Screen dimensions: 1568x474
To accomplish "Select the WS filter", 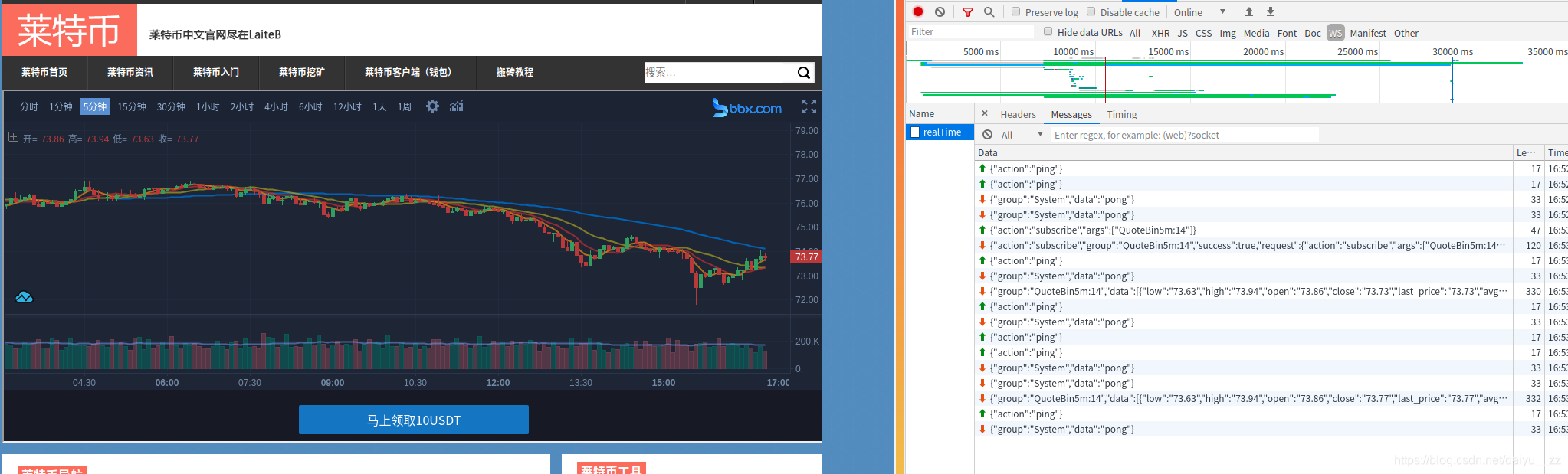I will [x=1335, y=33].
